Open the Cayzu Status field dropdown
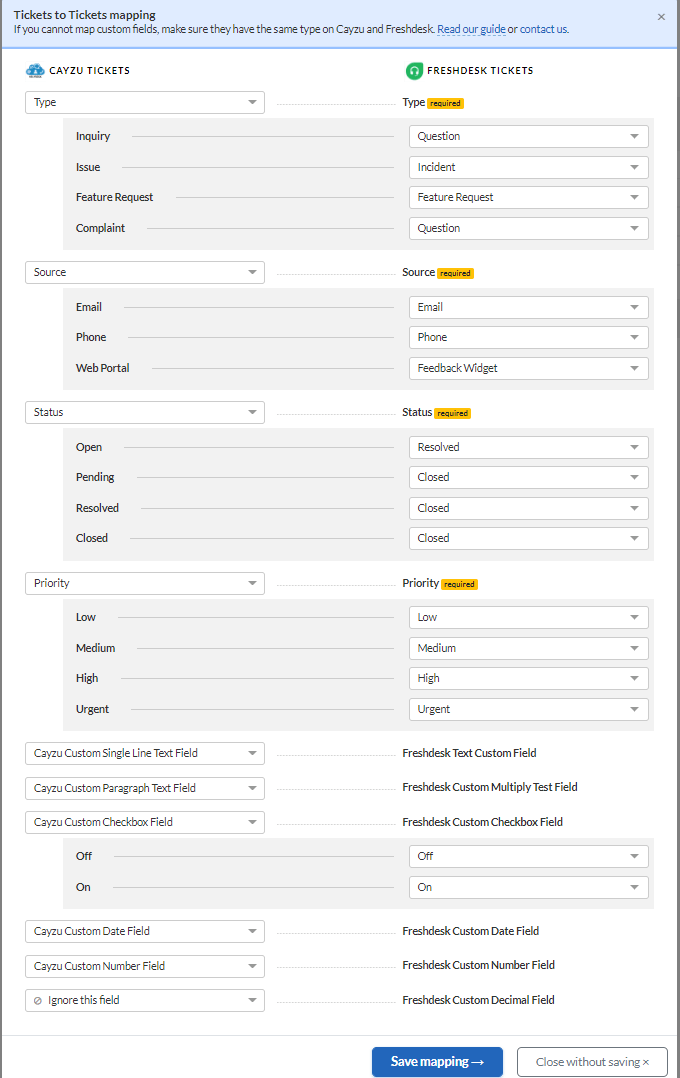 pos(145,412)
